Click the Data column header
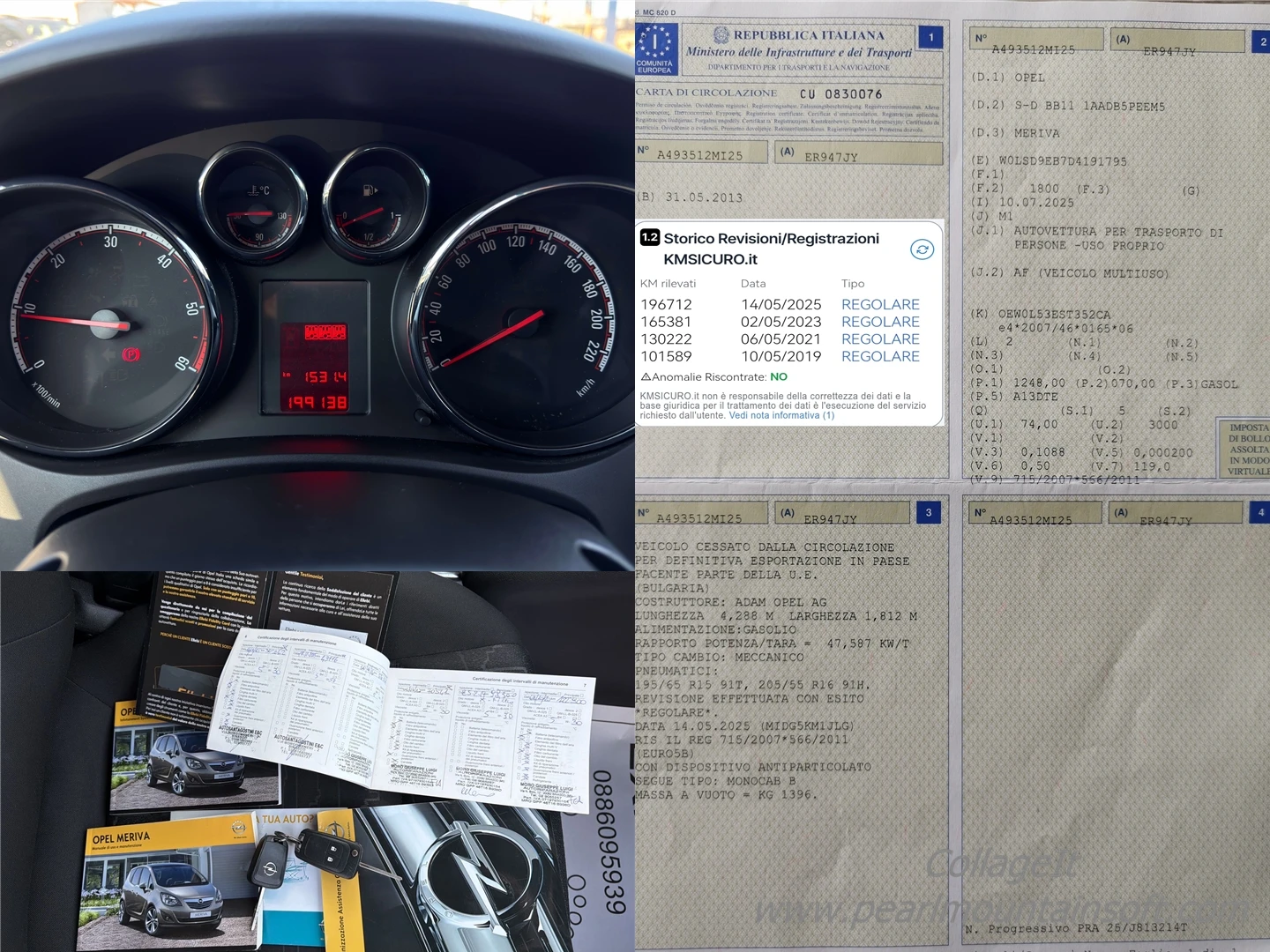 753,284
